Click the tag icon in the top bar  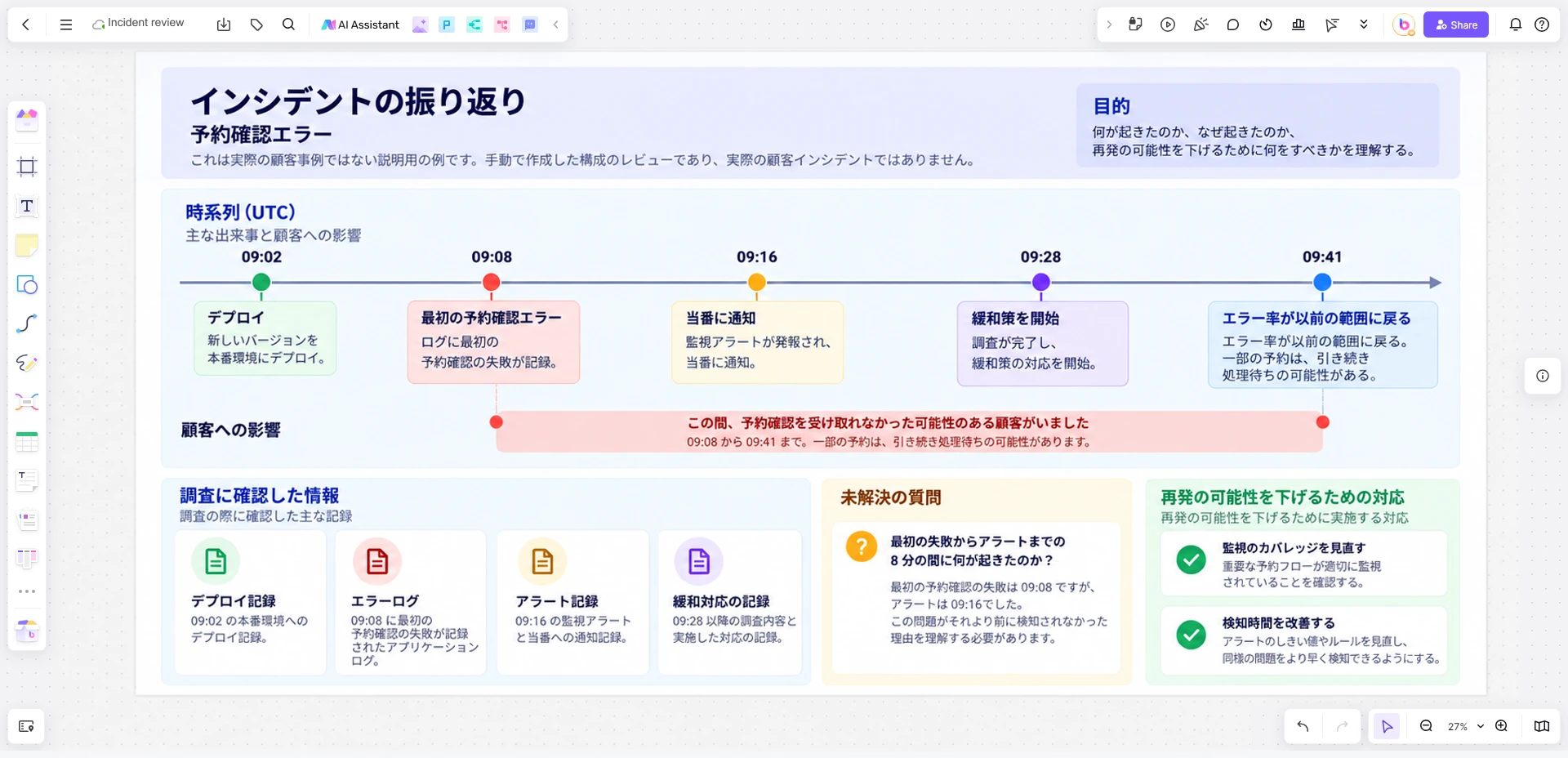[256, 25]
